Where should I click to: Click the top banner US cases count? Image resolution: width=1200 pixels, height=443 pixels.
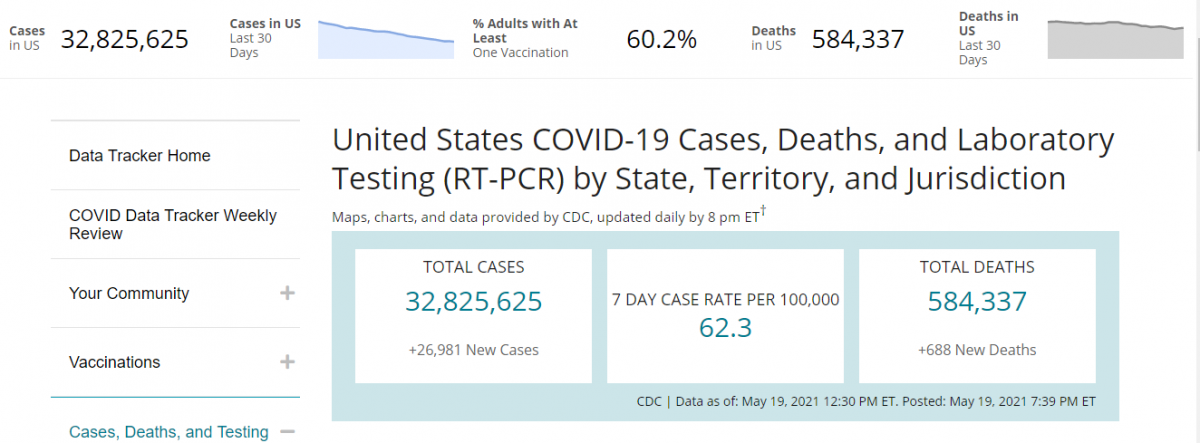(x=125, y=40)
